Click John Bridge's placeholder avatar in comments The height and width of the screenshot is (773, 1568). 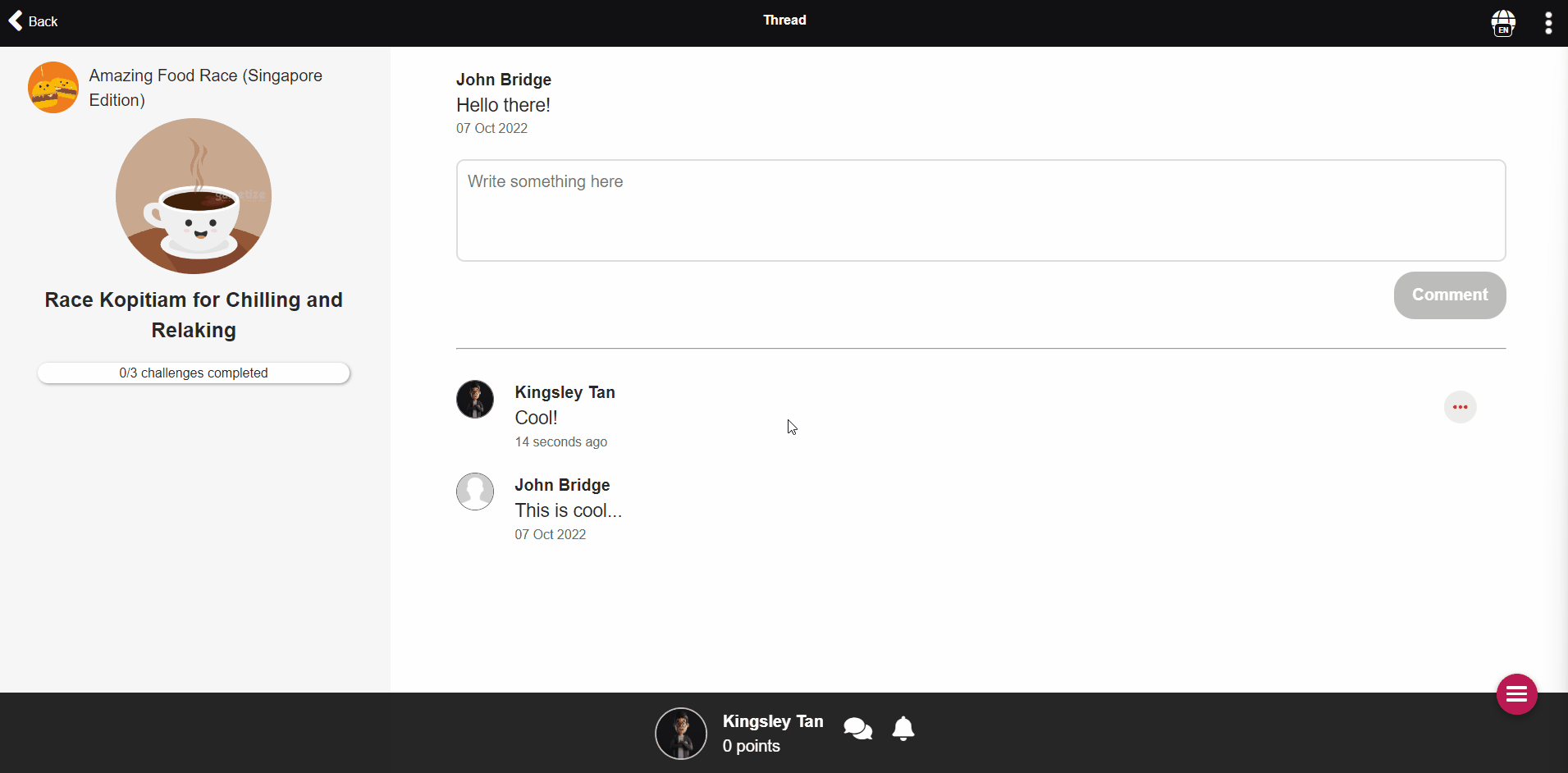475,492
